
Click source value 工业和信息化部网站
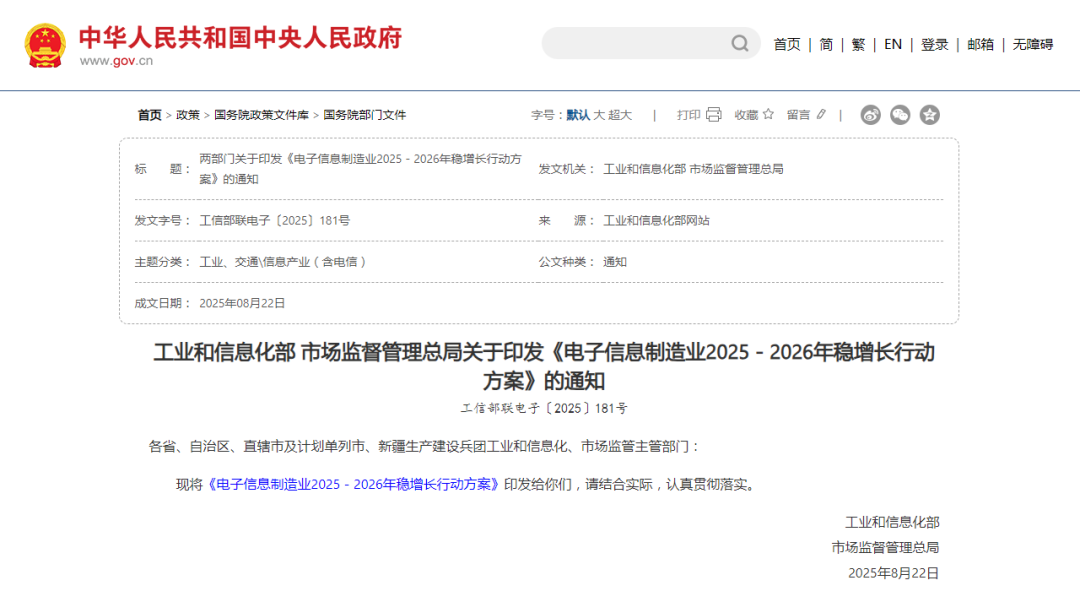click(656, 220)
